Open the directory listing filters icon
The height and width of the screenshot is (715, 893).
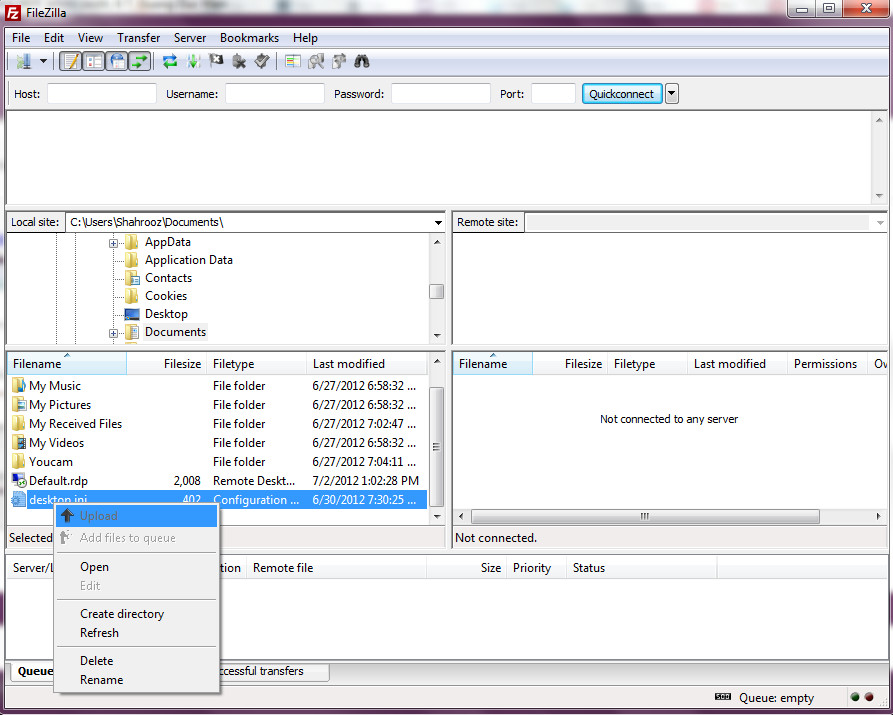(x=293, y=61)
